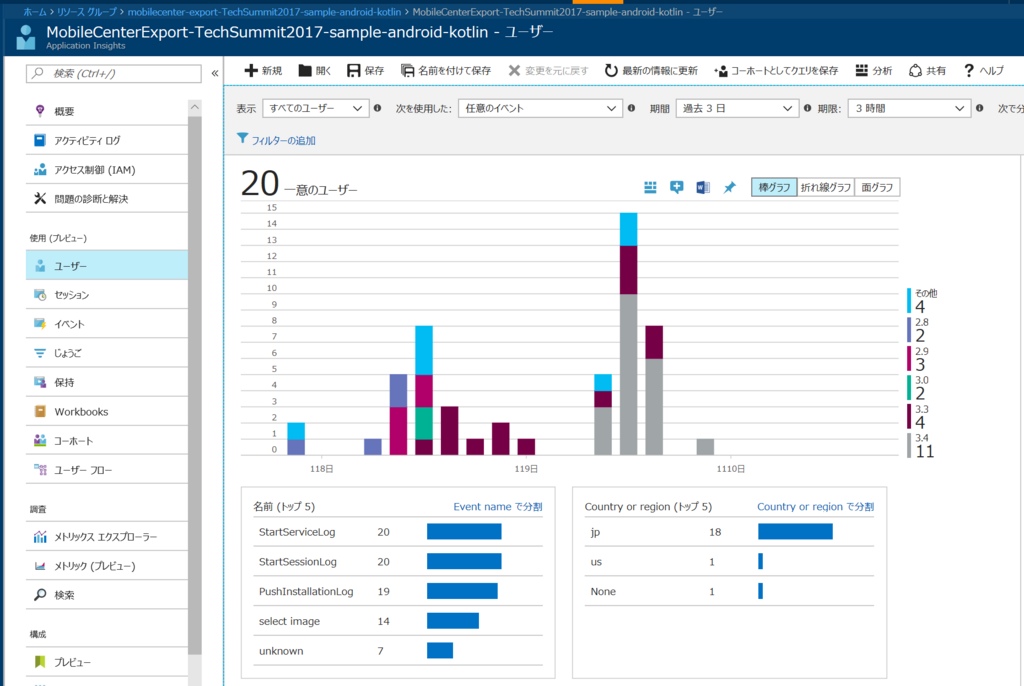
Task: Choose 名前を付けて保存 (Save as)
Action: click(445, 71)
